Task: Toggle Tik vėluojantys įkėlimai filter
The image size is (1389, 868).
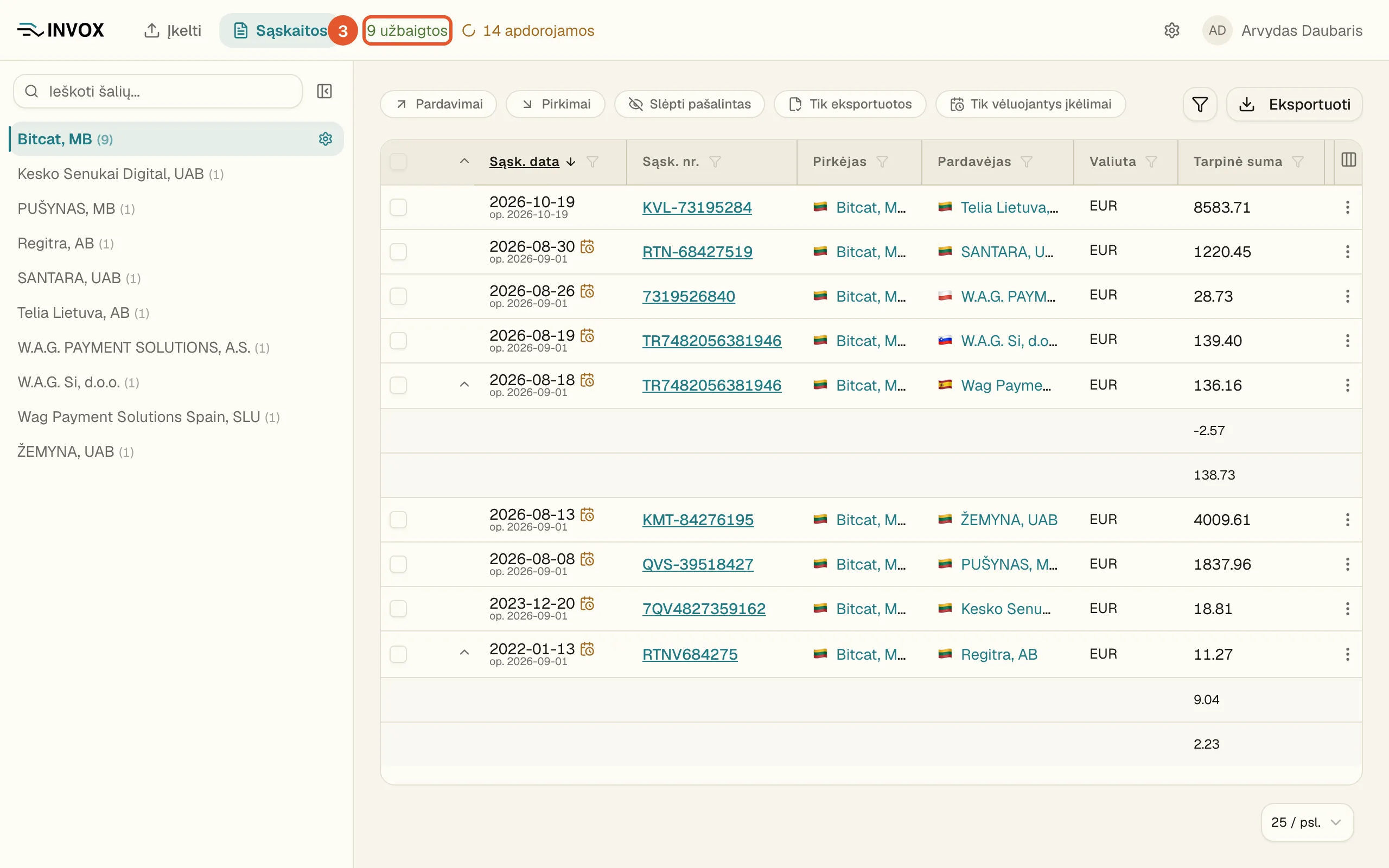Action: tap(1030, 105)
